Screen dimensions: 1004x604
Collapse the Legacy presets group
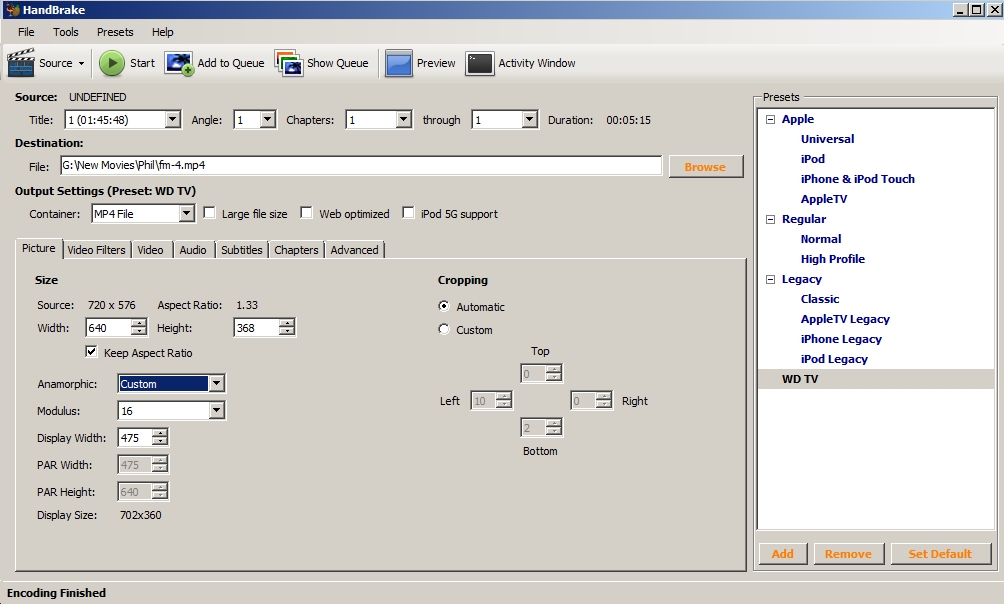pos(771,279)
